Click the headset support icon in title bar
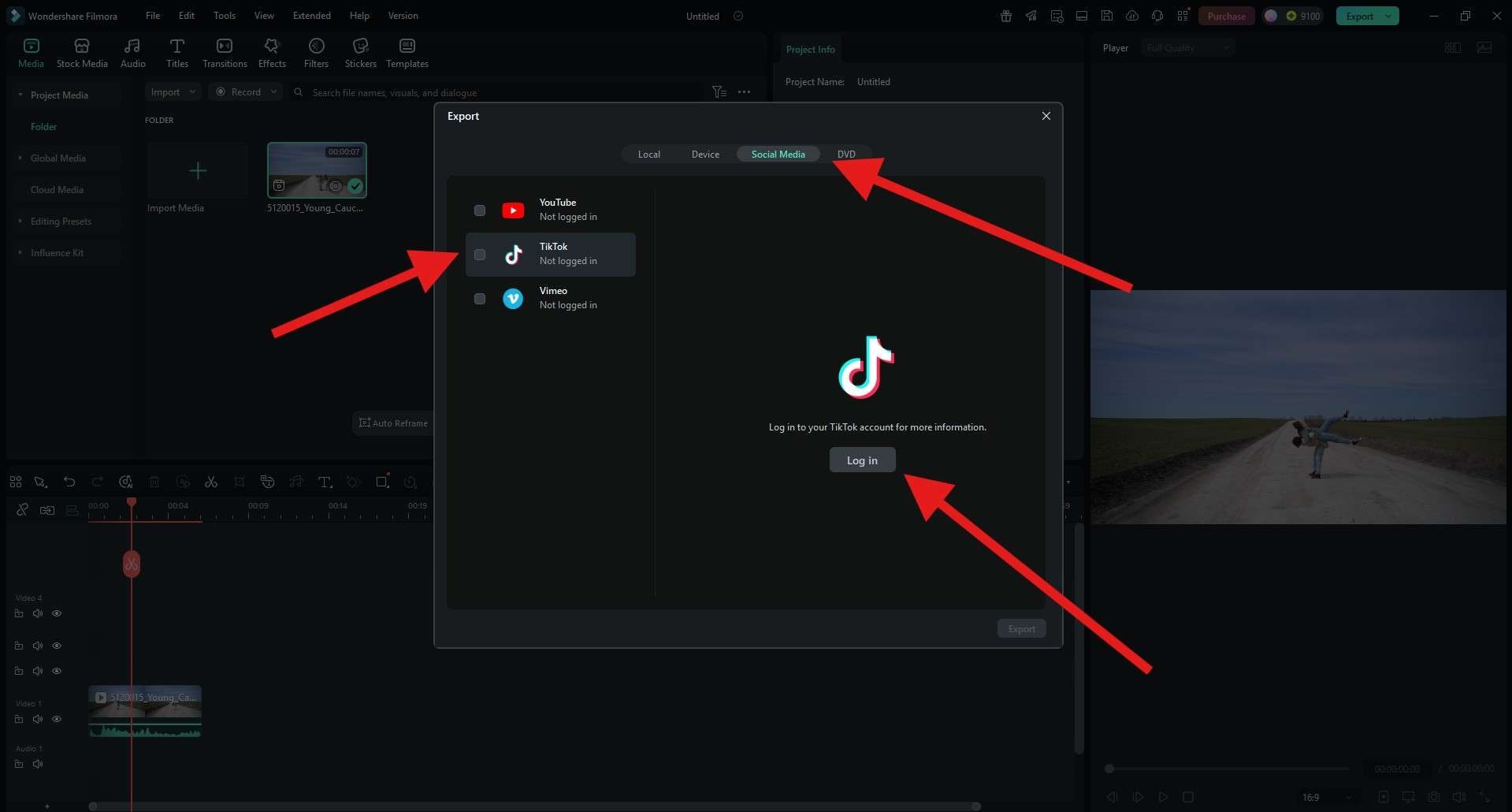Viewport: 1512px width, 812px height. coord(1157,16)
